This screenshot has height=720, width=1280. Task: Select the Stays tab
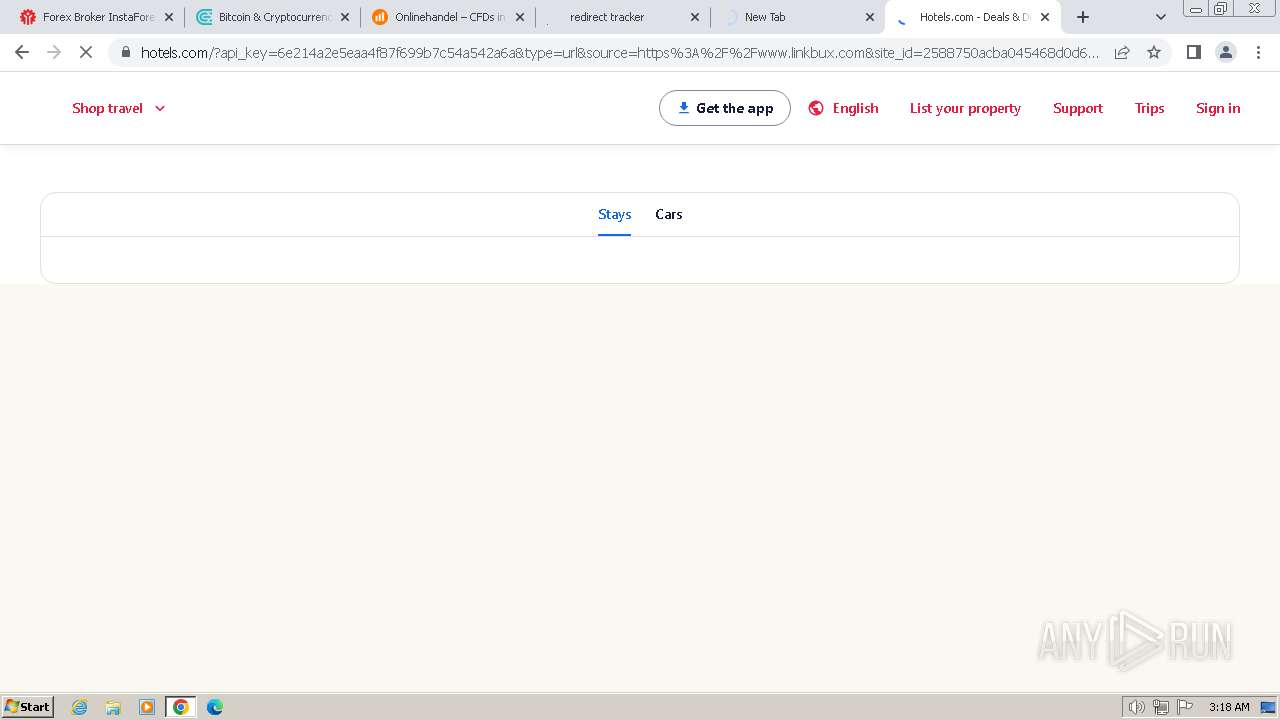coord(614,214)
